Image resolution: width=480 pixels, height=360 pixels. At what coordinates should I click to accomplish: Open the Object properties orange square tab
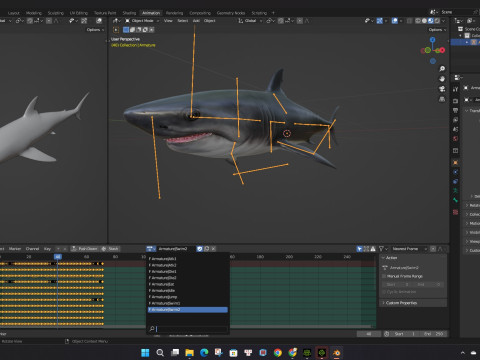[x=455, y=162]
